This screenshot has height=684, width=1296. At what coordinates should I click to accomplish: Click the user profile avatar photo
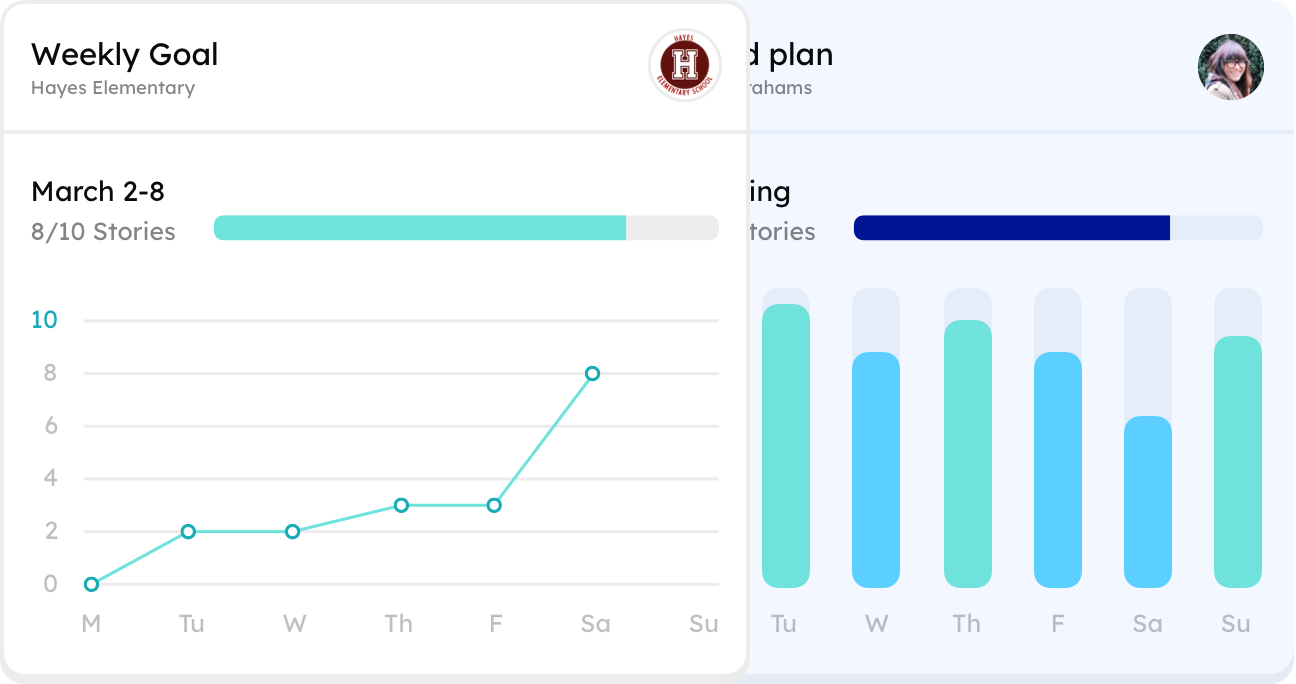[1231, 67]
